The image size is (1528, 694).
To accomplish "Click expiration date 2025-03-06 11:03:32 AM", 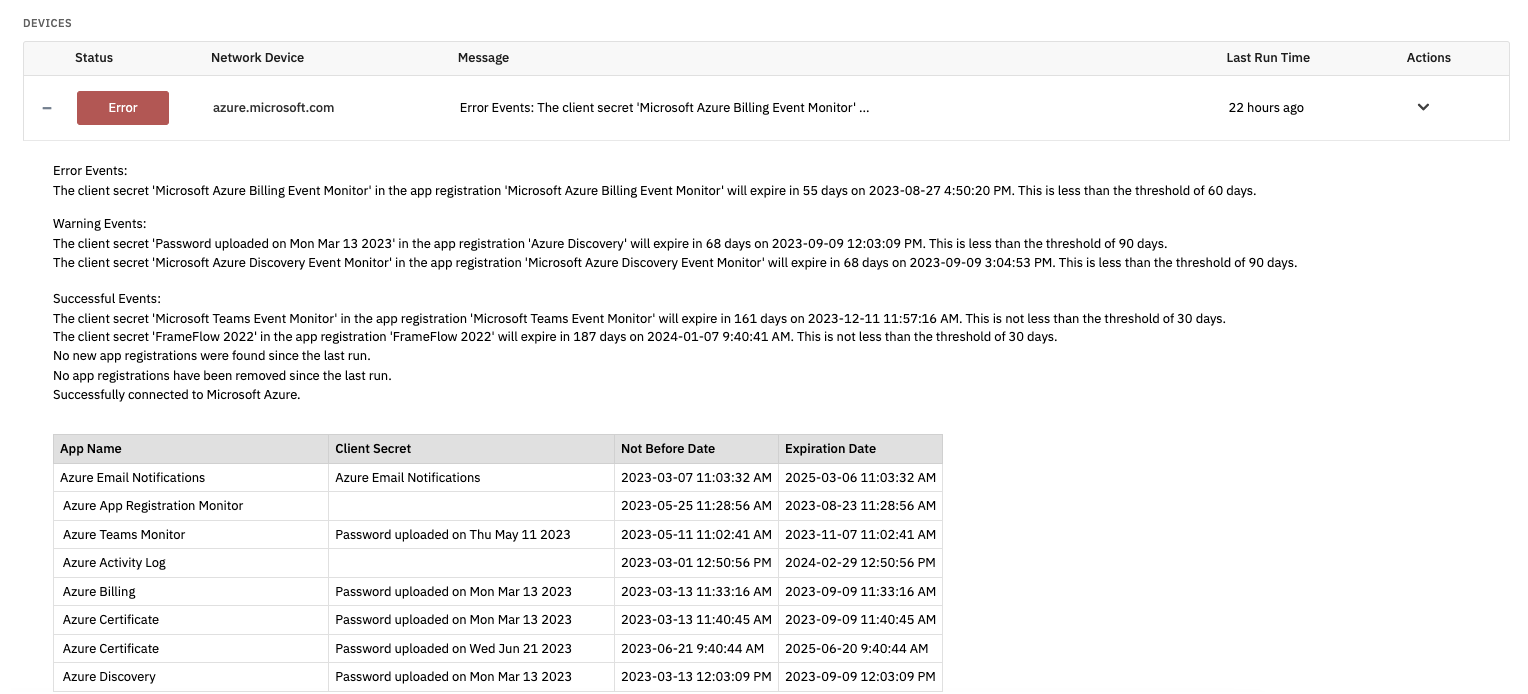I will [860, 478].
